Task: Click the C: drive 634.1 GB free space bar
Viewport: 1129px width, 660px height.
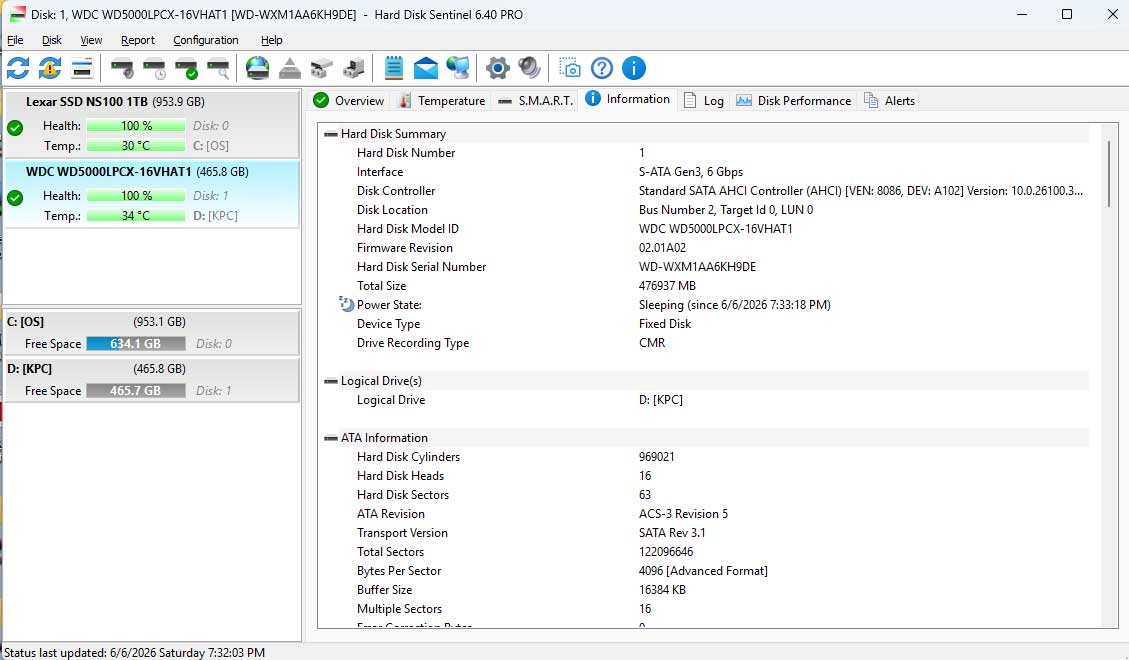Action: tap(136, 344)
